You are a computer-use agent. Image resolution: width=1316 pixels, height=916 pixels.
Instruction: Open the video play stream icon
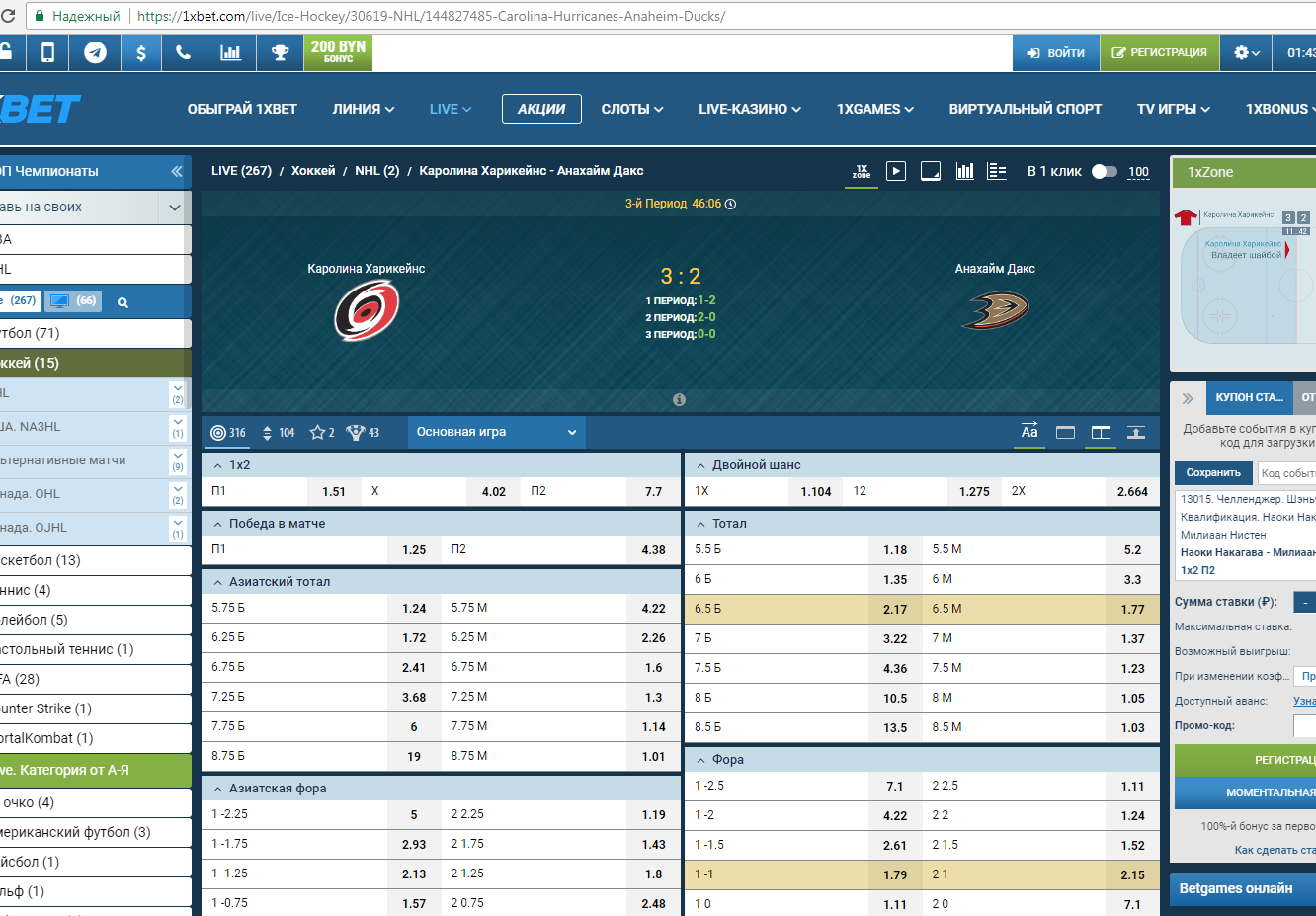pyautogui.click(x=896, y=171)
